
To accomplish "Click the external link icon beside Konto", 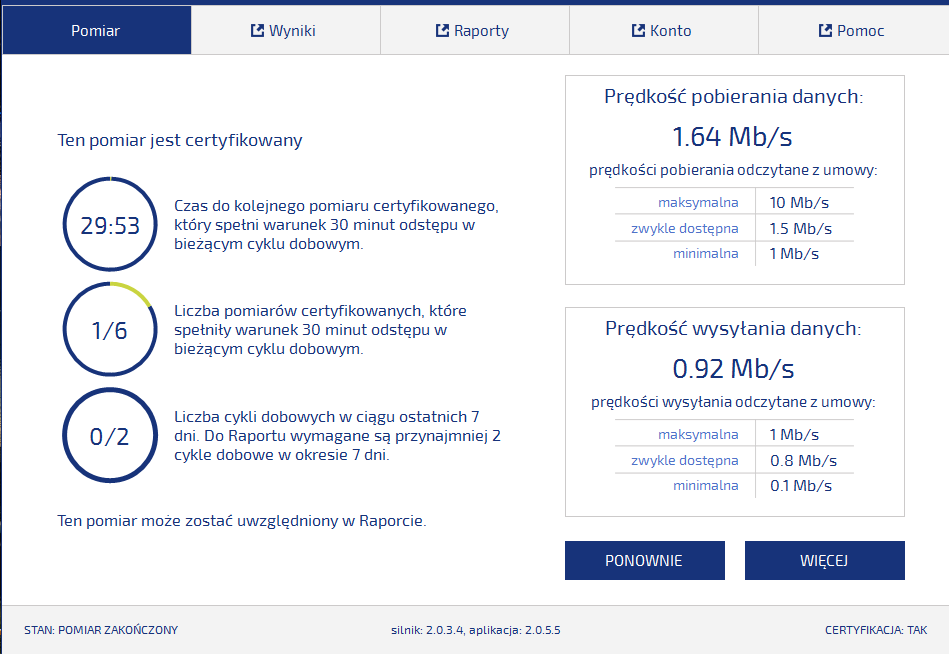I will pyautogui.click(x=639, y=31).
